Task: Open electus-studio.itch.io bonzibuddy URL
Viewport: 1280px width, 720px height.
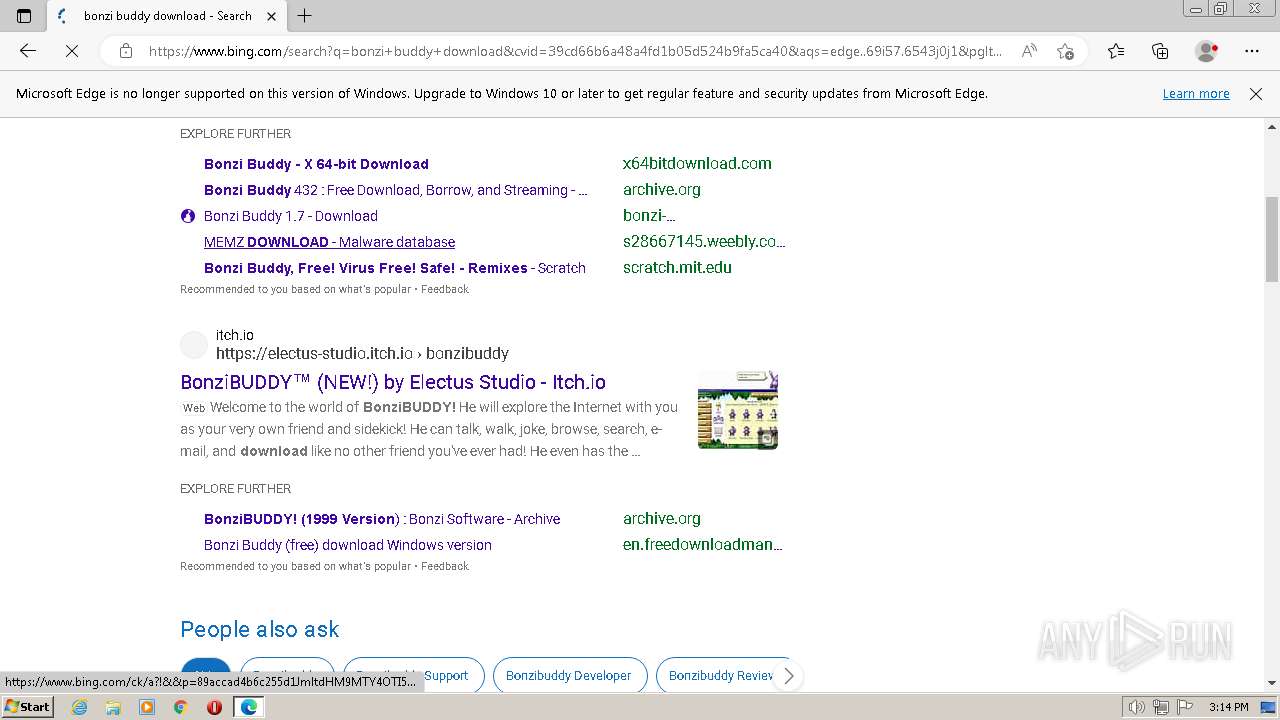Action: pyautogui.click(x=362, y=354)
